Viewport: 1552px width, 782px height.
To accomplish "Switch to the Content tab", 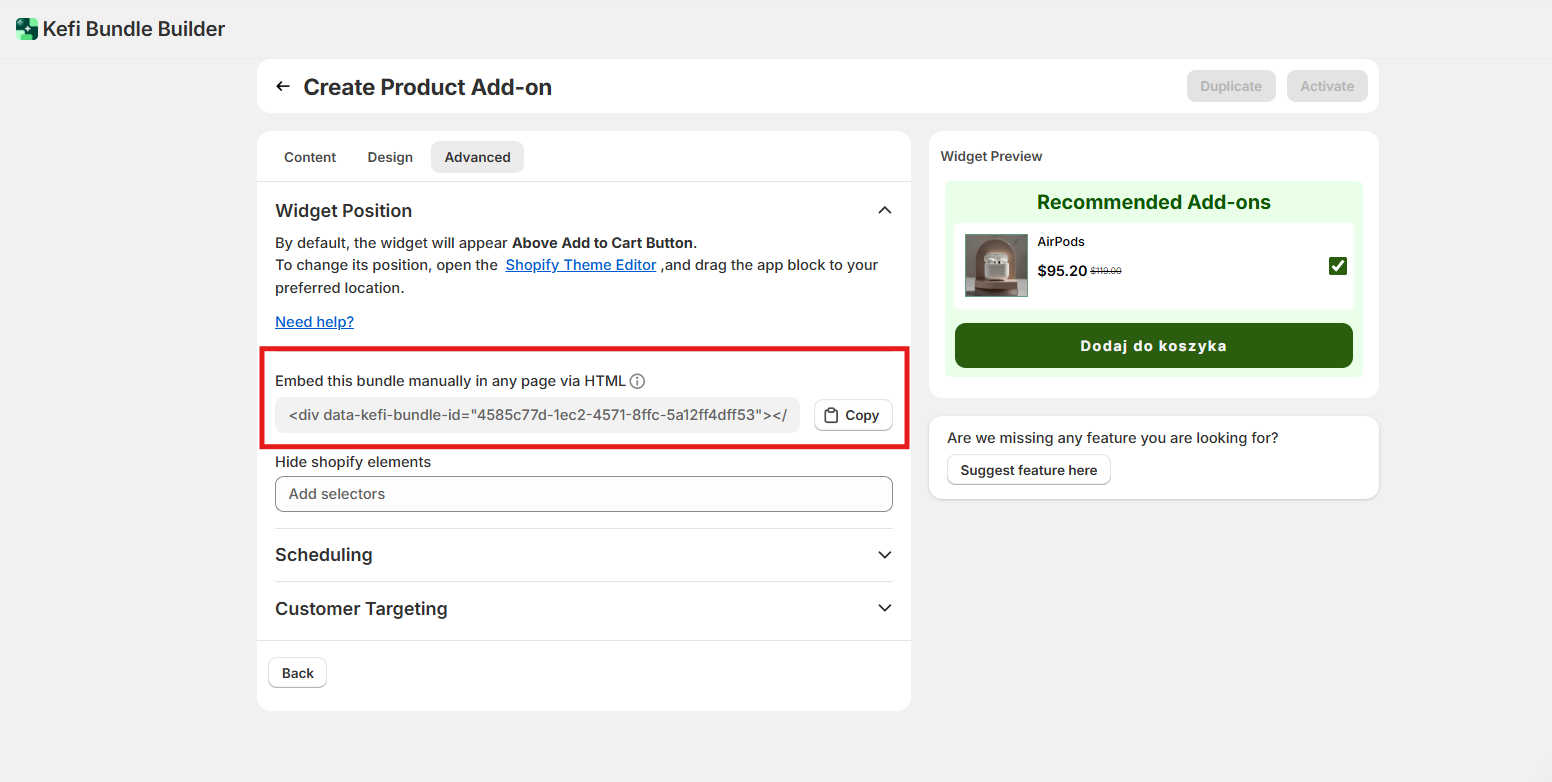I will (x=310, y=157).
